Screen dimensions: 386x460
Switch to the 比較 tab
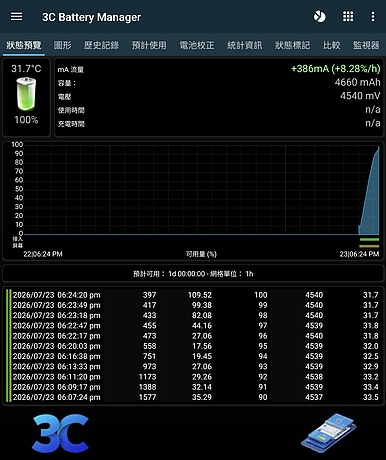[x=331, y=45]
